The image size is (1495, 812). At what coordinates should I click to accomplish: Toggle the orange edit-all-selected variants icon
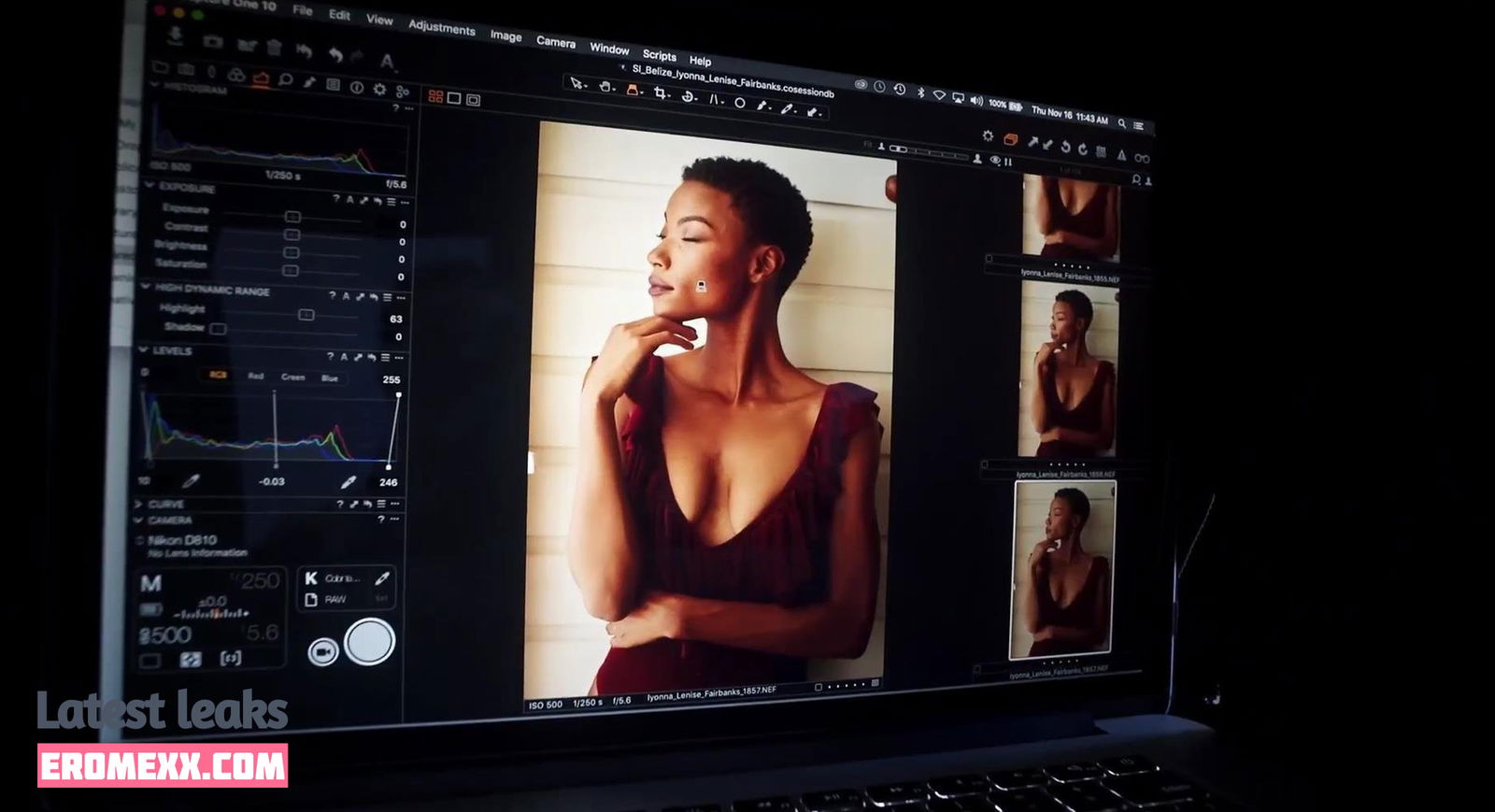[1010, 139]
